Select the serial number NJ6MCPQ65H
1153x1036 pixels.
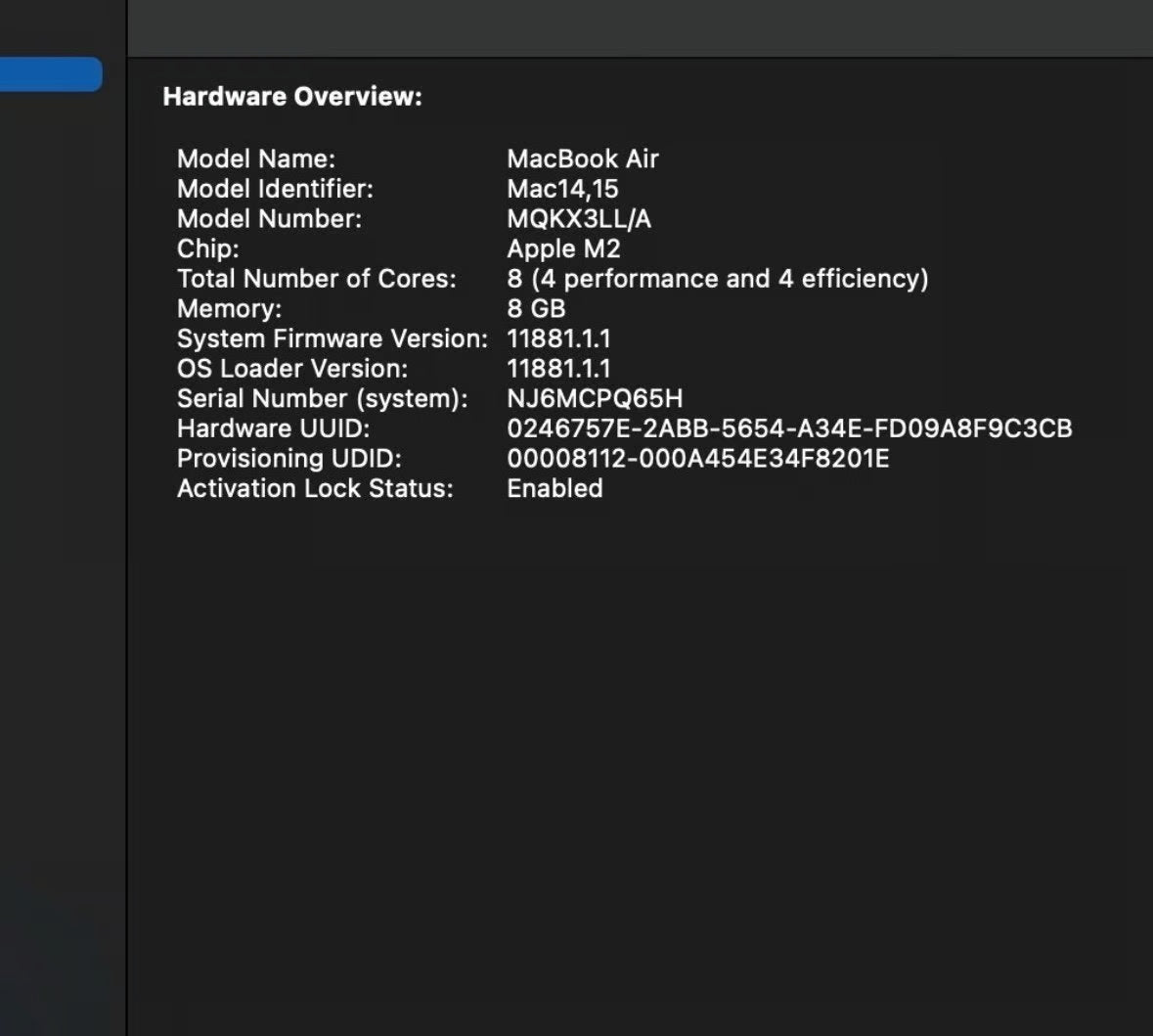(x=595, y=399)
